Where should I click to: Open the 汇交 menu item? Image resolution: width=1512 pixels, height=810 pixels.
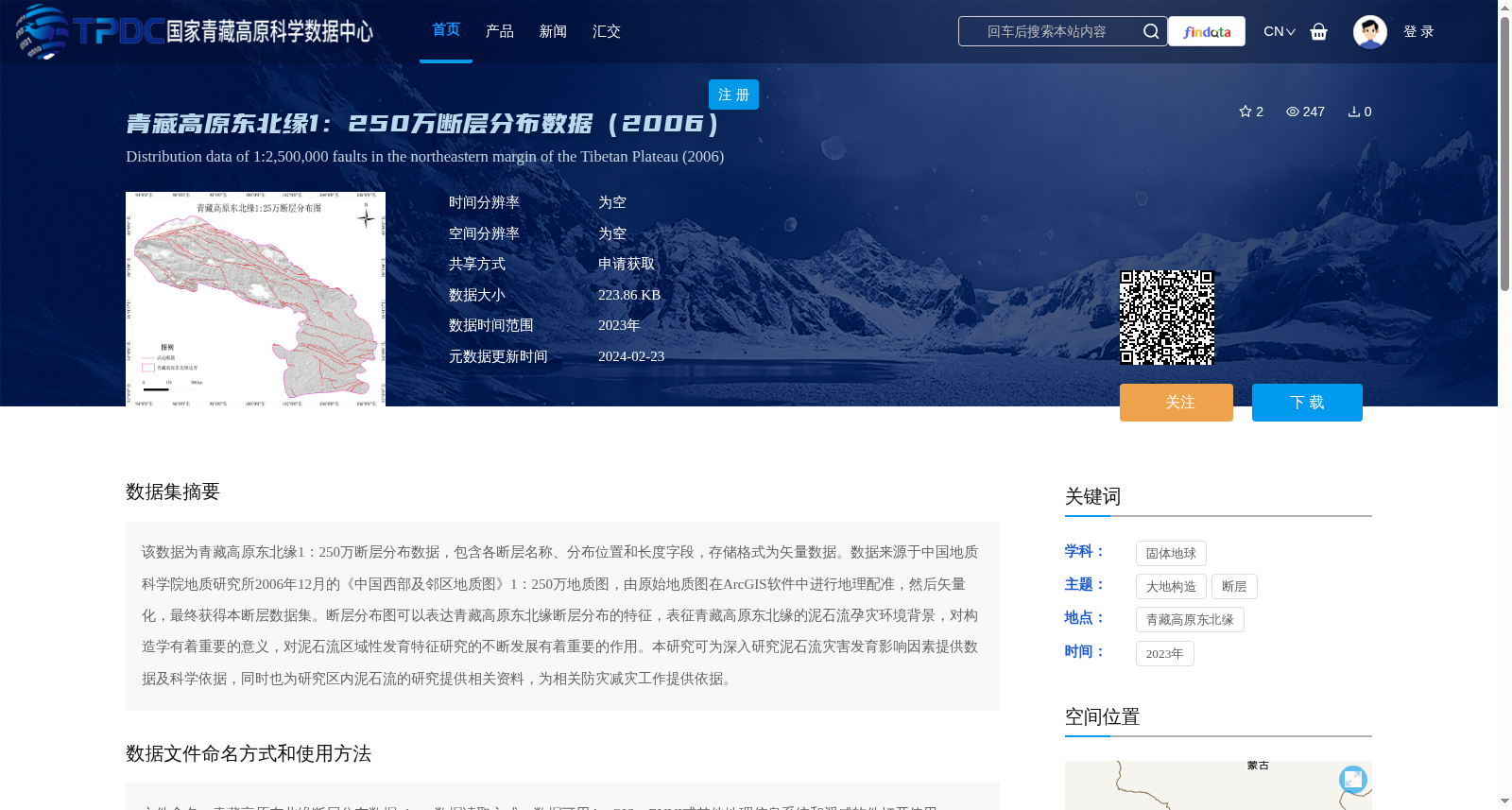[607, 31]
